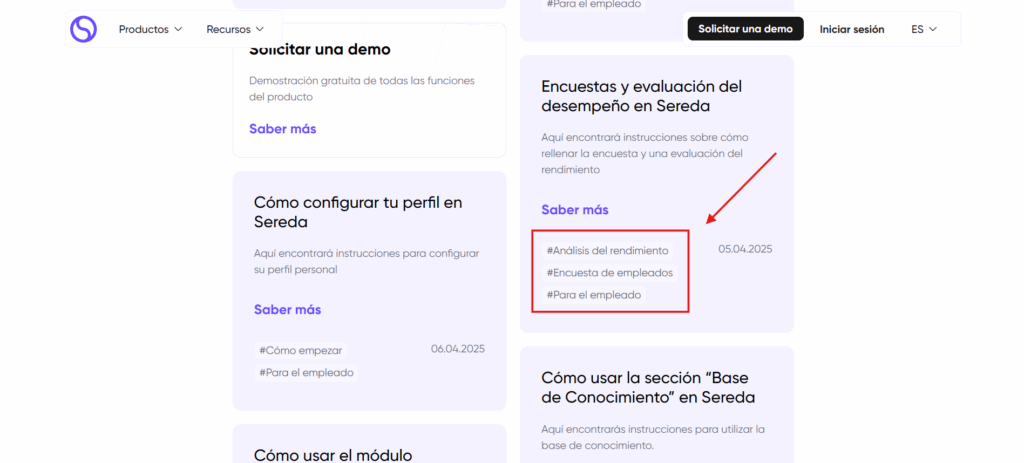Click the Sereda logo icon

click(x=83, y=29)
